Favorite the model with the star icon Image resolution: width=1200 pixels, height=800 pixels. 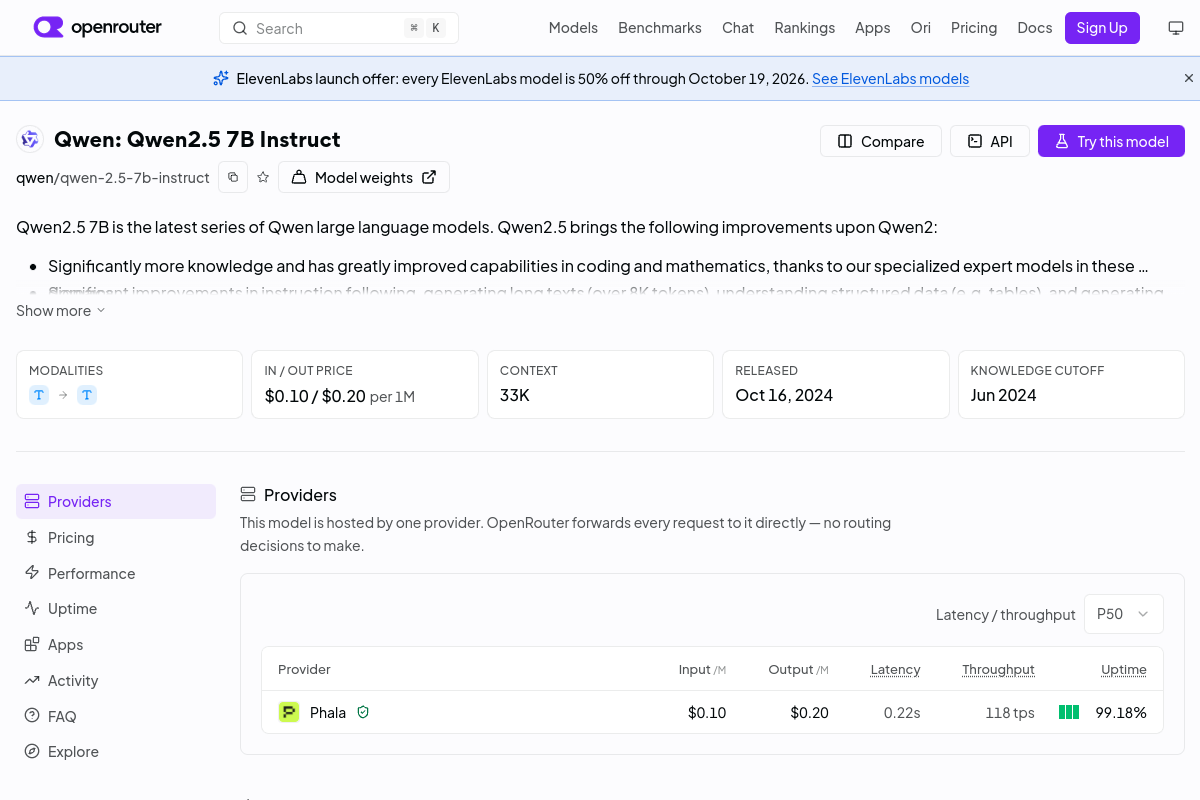click(x=263, y=177)
